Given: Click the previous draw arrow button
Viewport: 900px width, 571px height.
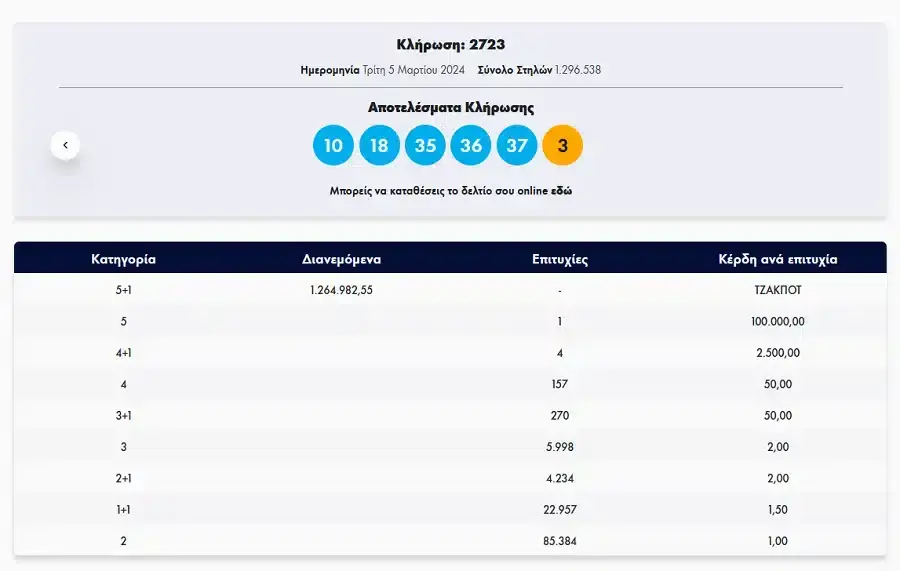Looking at the screenshot, I should pos(66,145).
